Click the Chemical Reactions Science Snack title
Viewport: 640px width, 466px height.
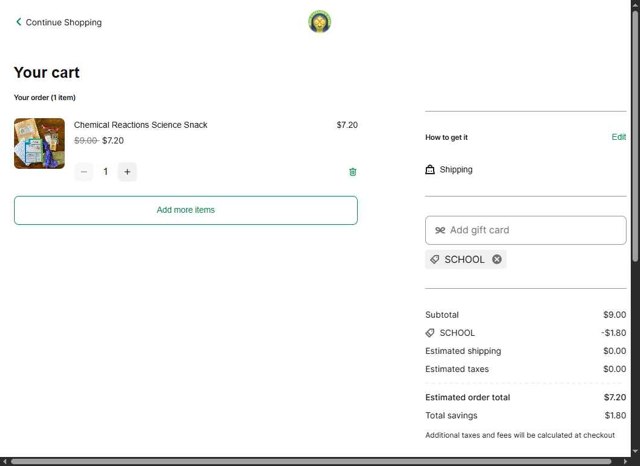141,125
